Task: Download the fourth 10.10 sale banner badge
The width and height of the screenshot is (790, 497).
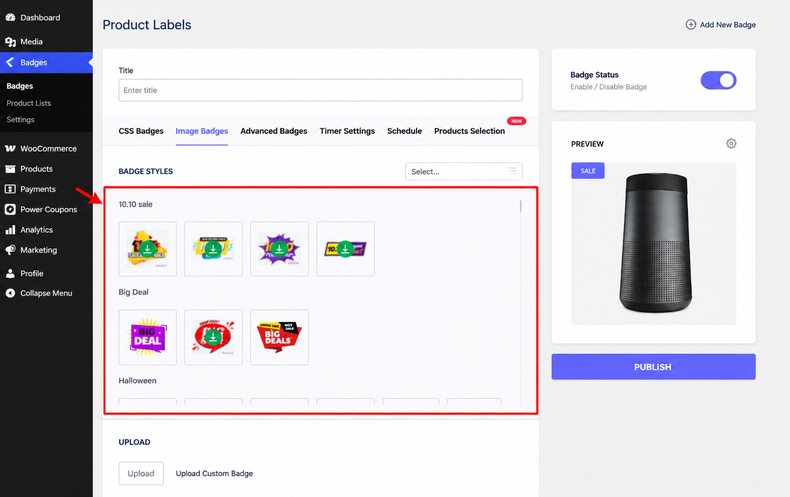Action: (345, 248)
